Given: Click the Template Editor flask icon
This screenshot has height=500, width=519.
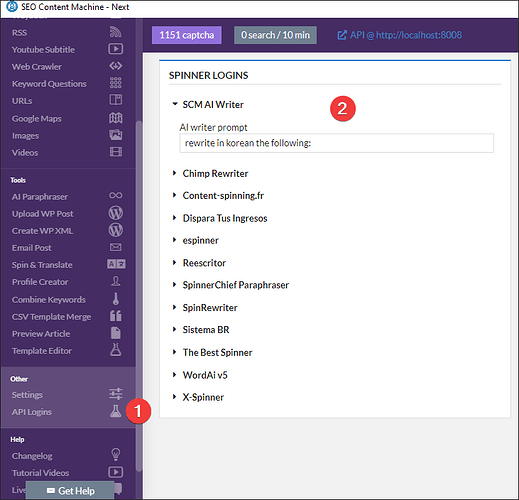Looking at the screenshot, I should tap(116, 350).
